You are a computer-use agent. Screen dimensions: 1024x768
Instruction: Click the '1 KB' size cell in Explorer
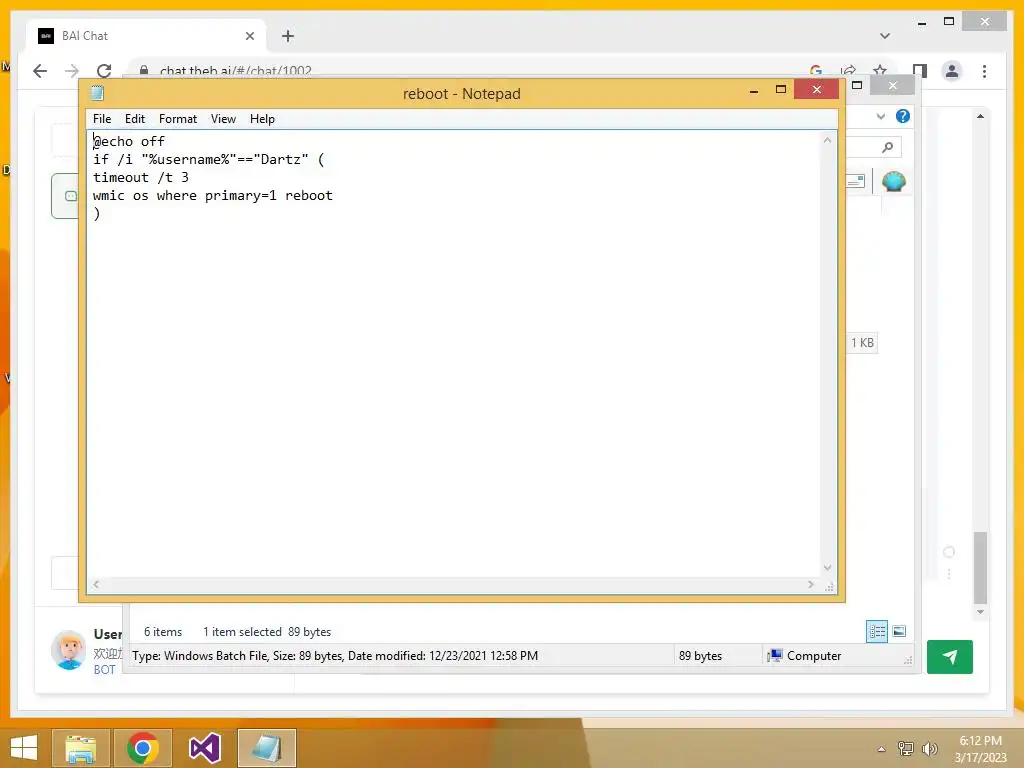[x=862, y=342]
